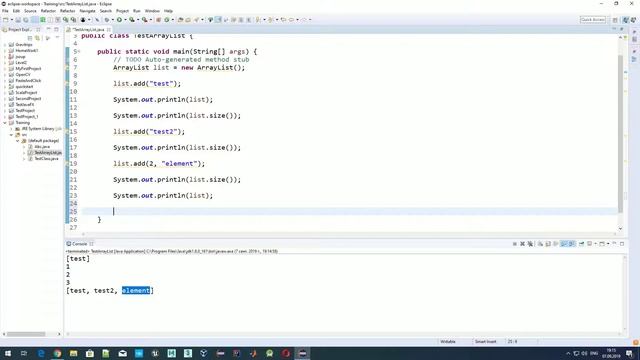Open Microsoft Edge from the taskbar

[41, 353]
